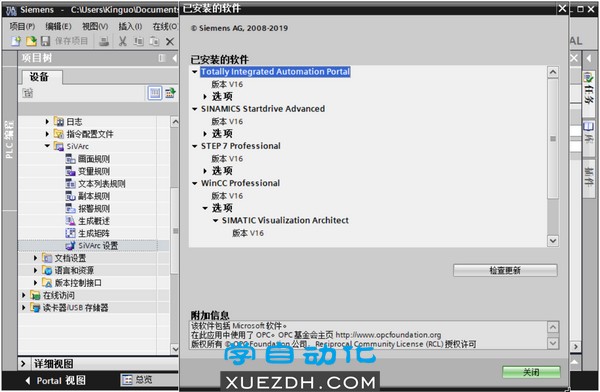The image size is (600, 392).
Task: Click the 文本列表规则 icon
Action: [x=70, y=184]
